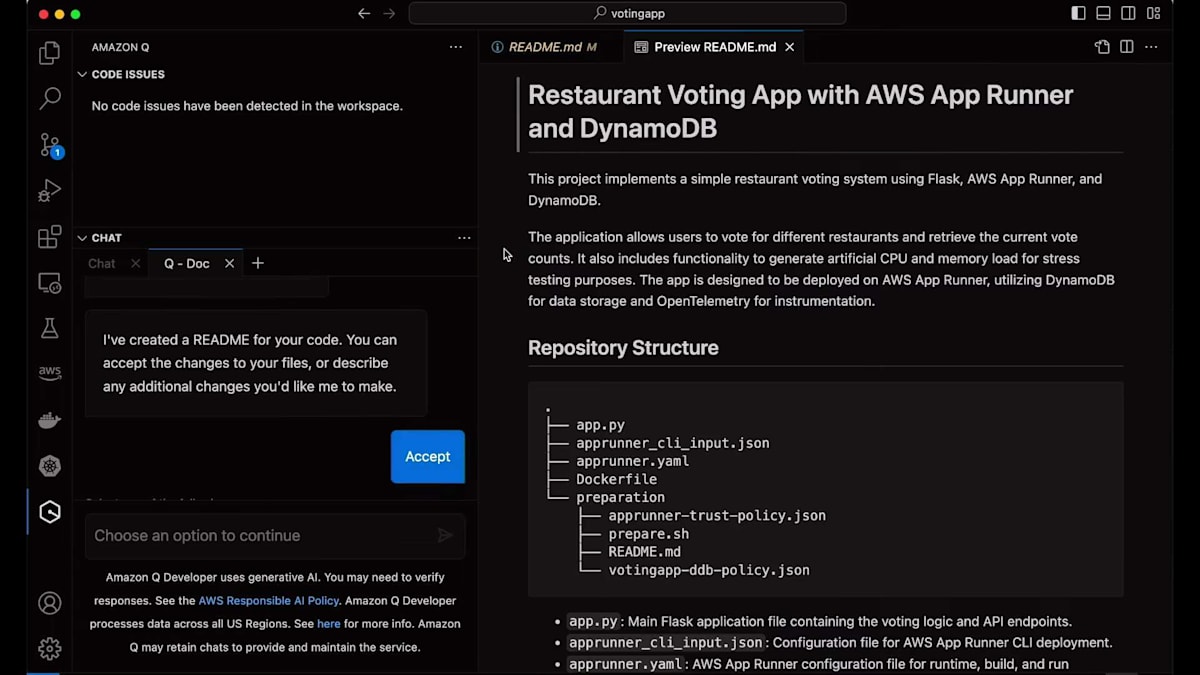Go forward with the right arrow

[389, 14]
